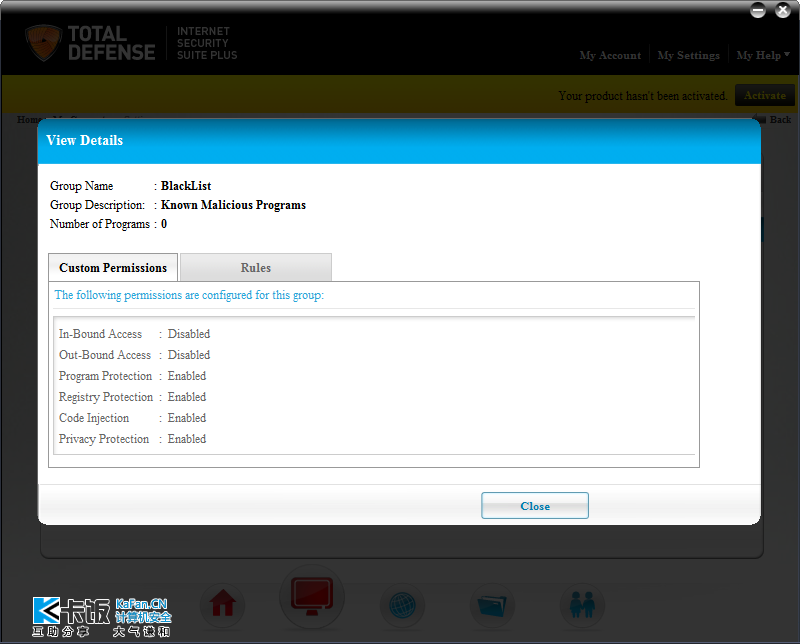Click the Total Defense shield logo
The height and width of the screenshot is (644, 800).
43,43
